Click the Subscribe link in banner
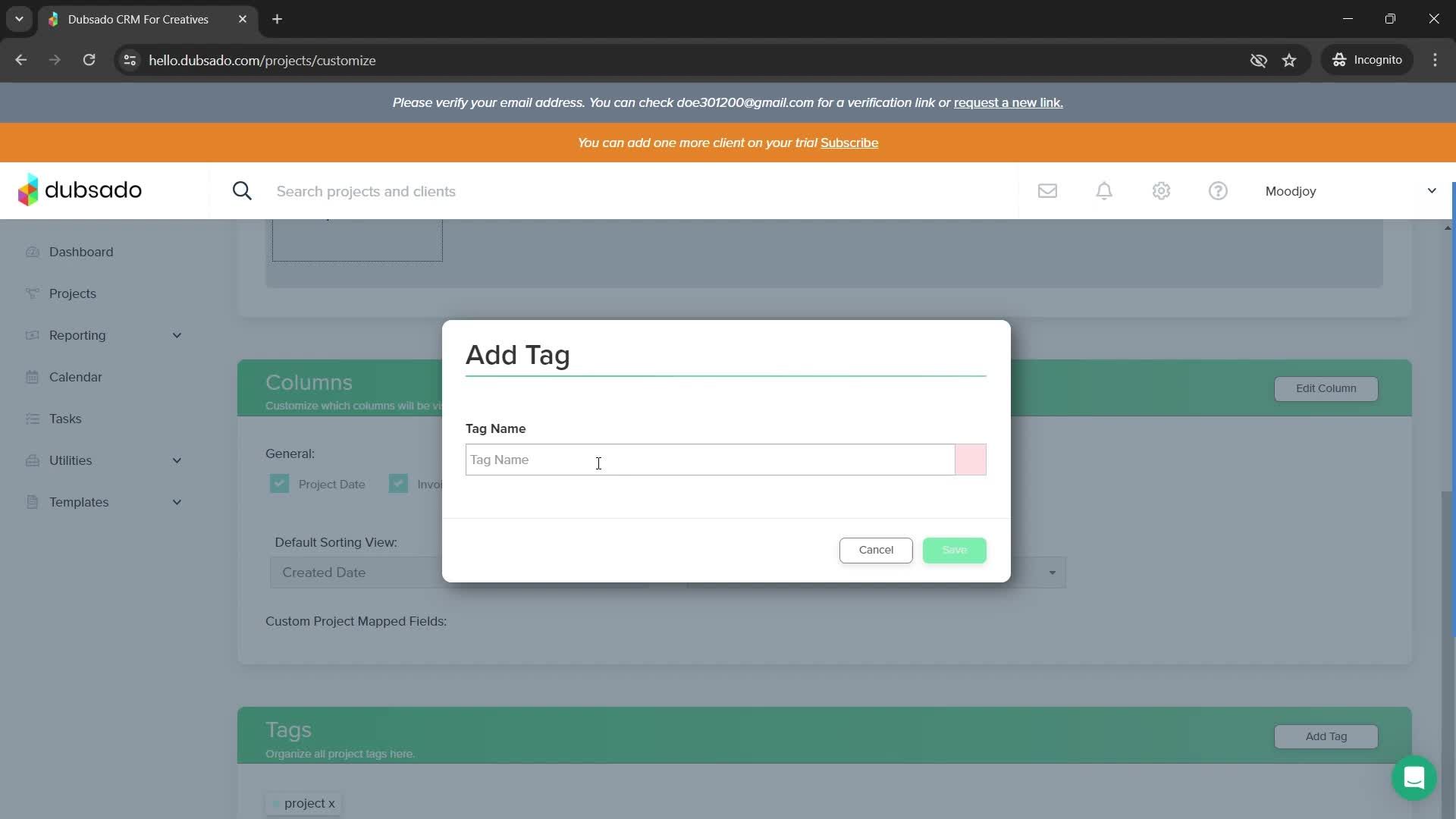Viewport: 1456px width, 819px height. [849, 143]
